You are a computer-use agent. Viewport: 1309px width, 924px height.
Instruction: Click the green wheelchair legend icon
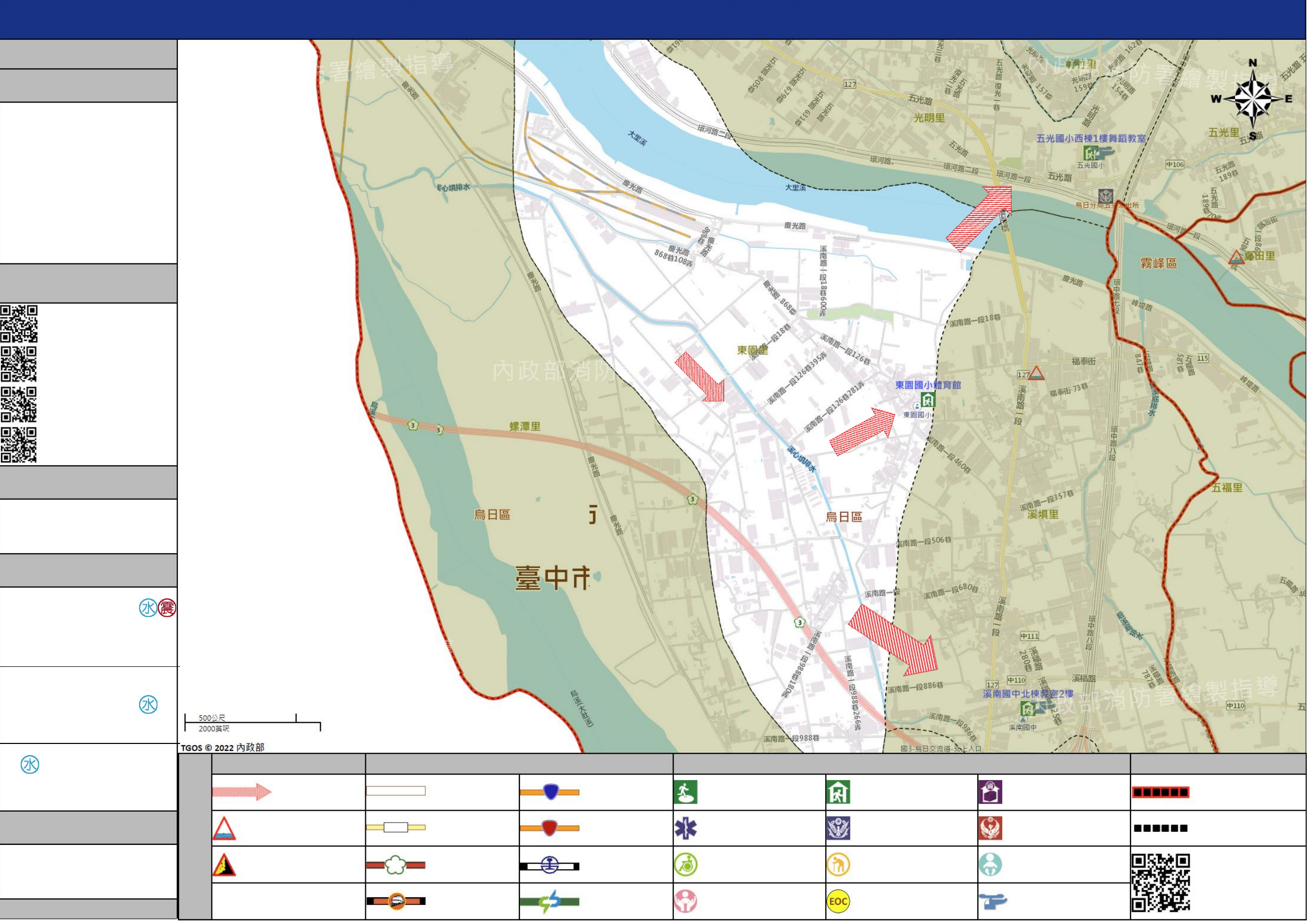686,866
